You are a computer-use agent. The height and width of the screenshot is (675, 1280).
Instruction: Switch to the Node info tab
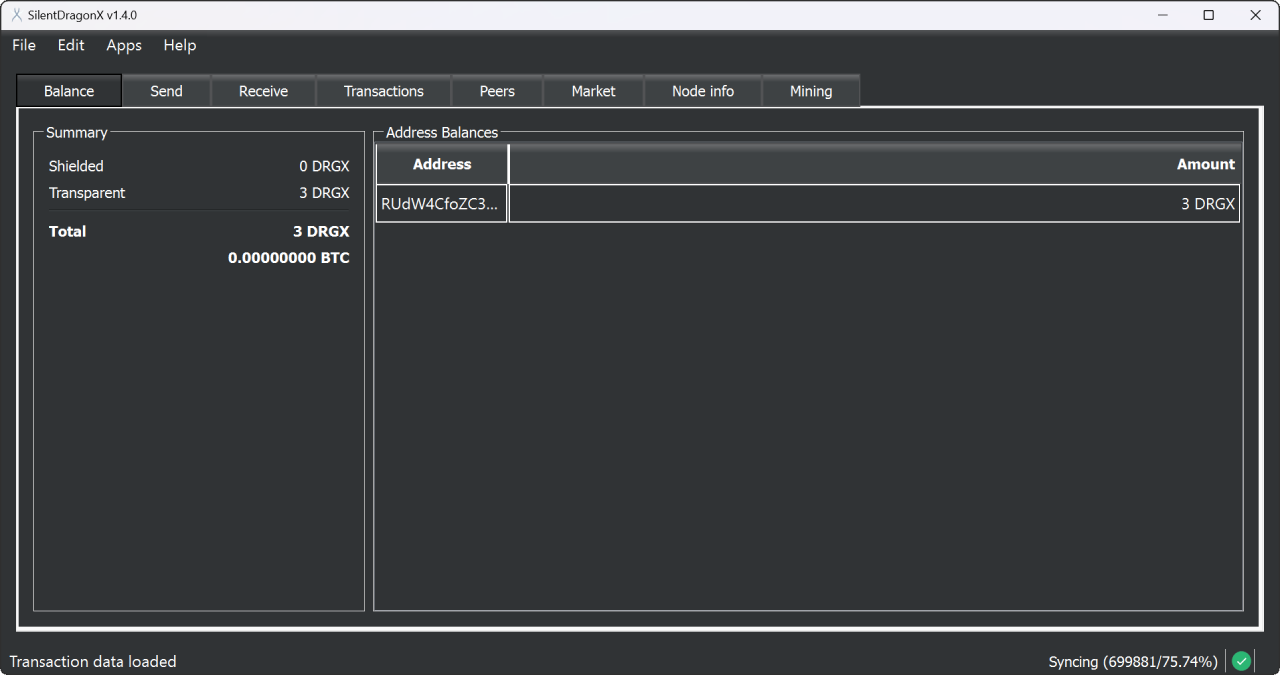(x=703, y=90)
